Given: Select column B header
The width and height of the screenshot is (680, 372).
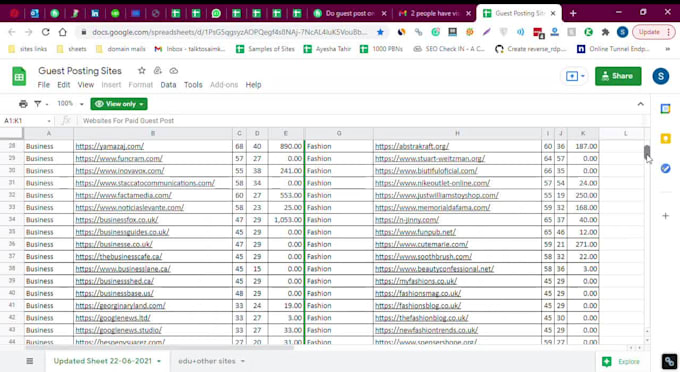Looking at the screenshot, I should click(153, 134).
